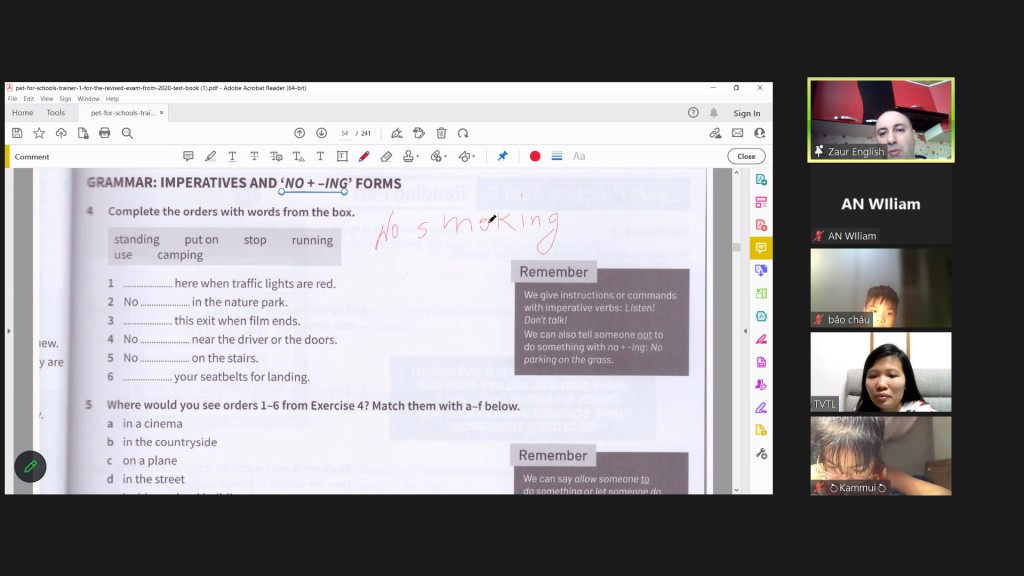Go to the next page arrow
This screenshot has height=576, width=1024.
point(321,133)
